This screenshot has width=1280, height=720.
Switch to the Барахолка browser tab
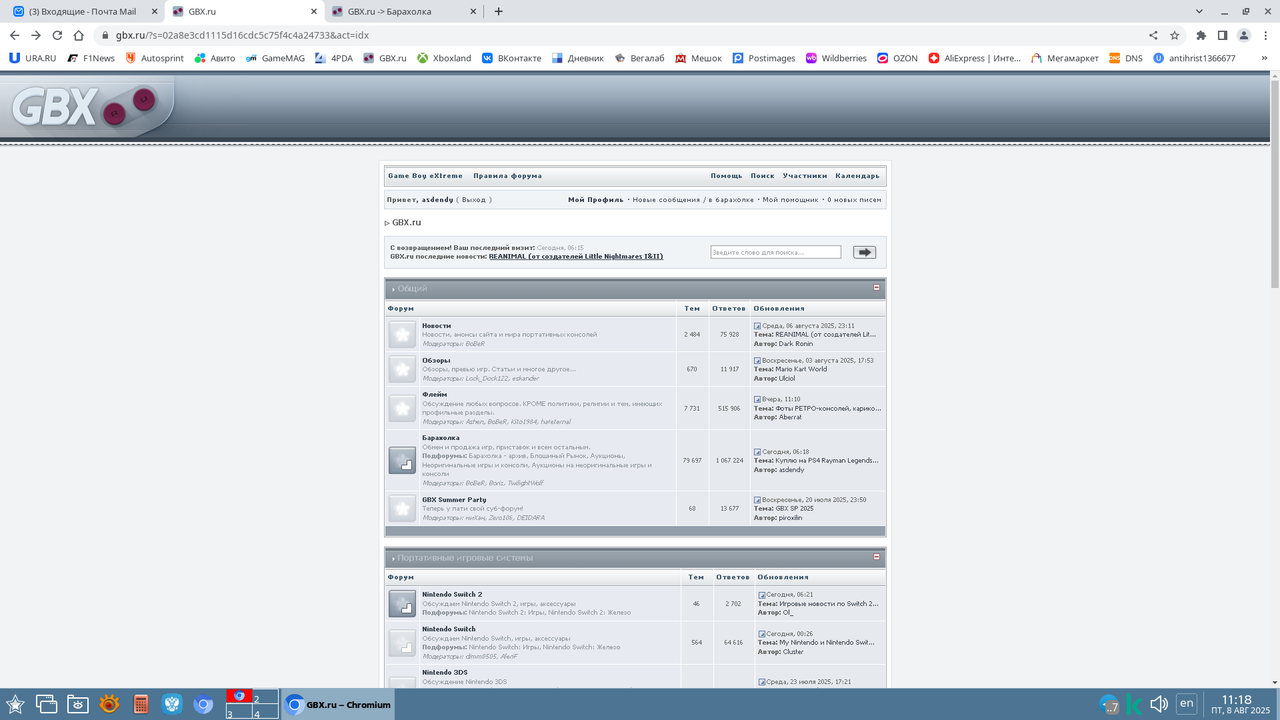coord(403,12)
